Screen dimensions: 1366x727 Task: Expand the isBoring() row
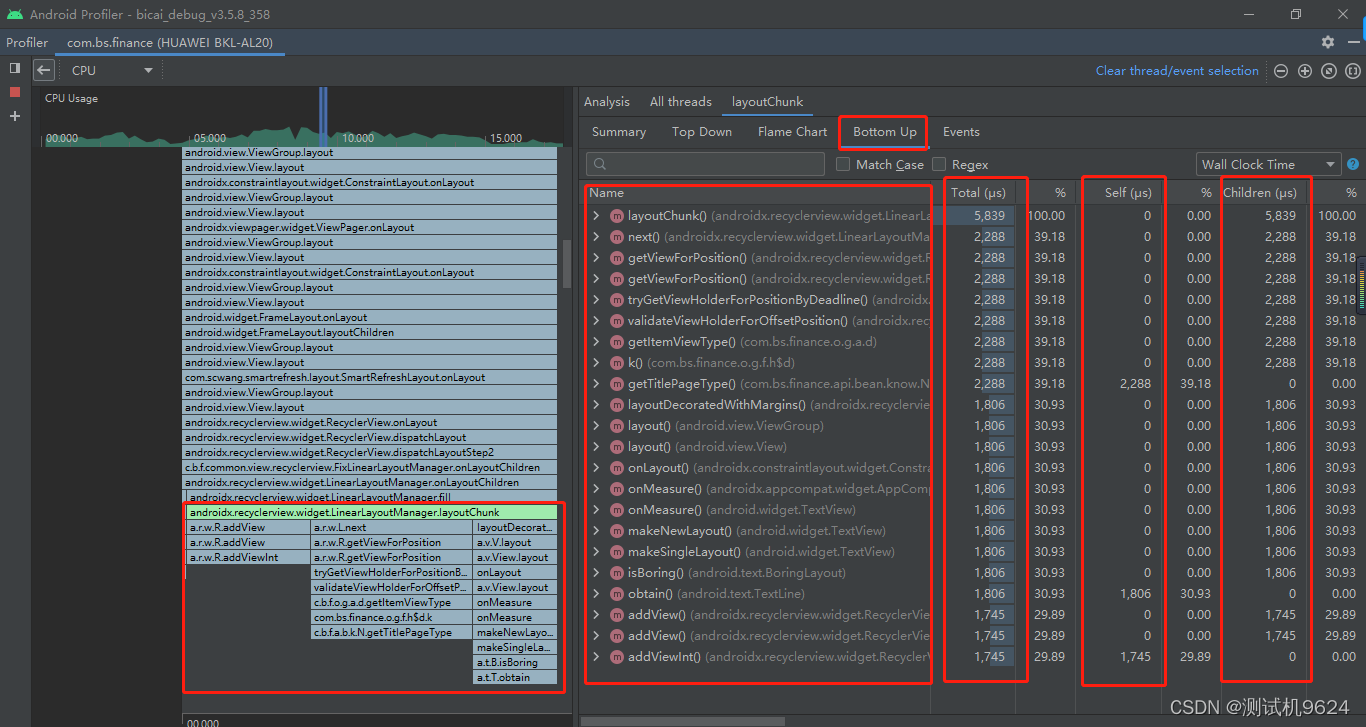(x=596, y=573)
